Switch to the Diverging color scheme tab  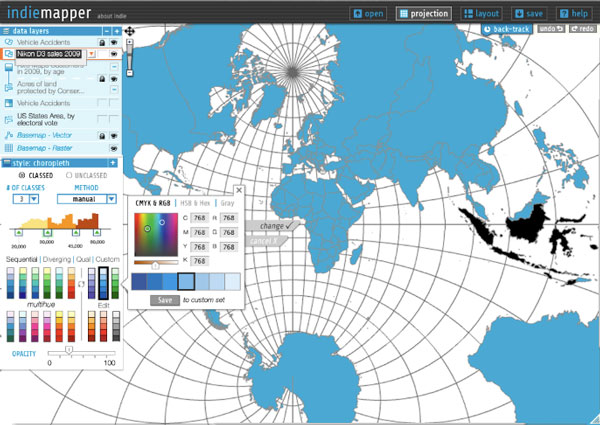tap(57, 259)
